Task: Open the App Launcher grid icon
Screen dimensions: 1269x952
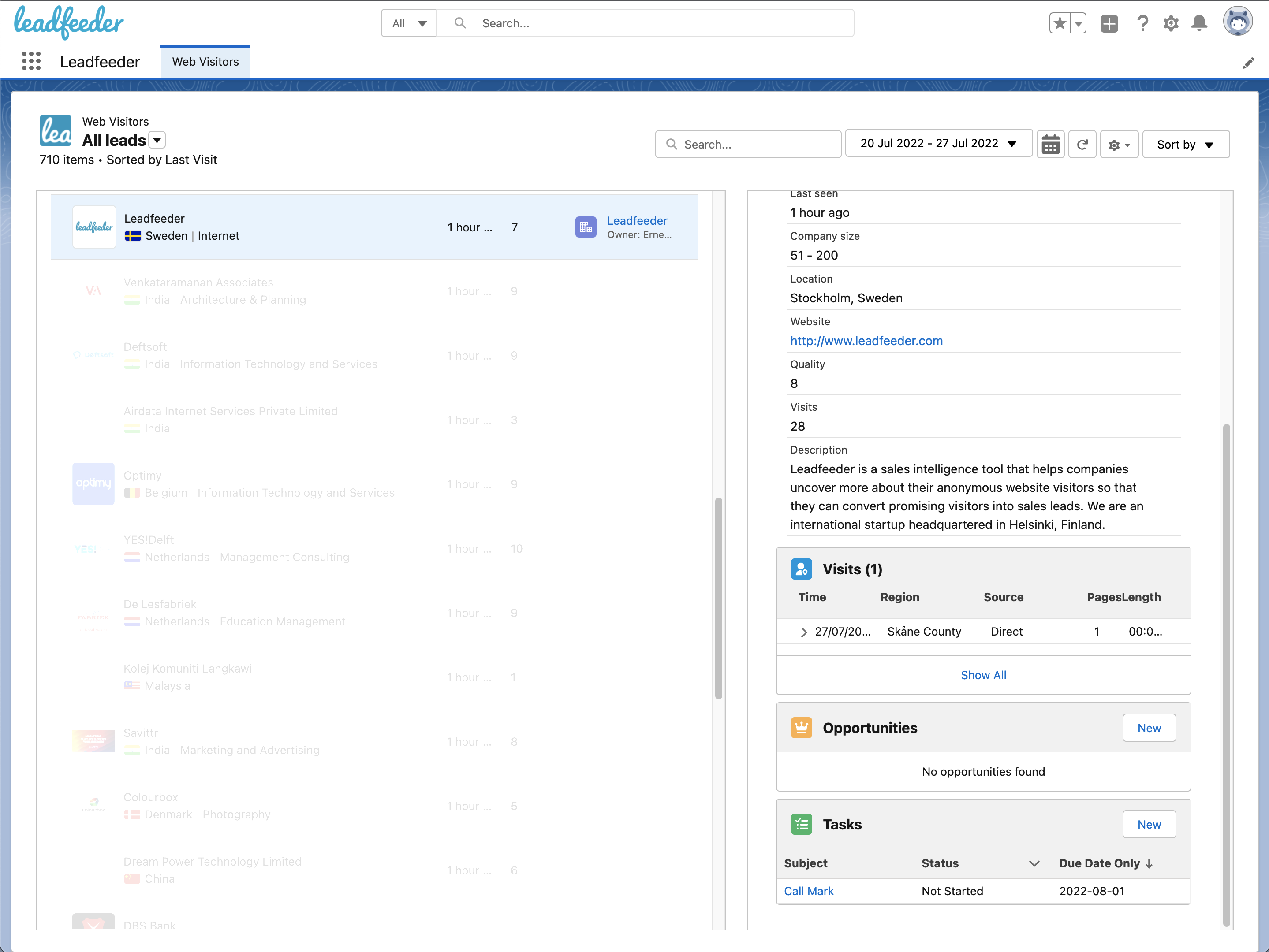Action: click(x=31, y=61)
